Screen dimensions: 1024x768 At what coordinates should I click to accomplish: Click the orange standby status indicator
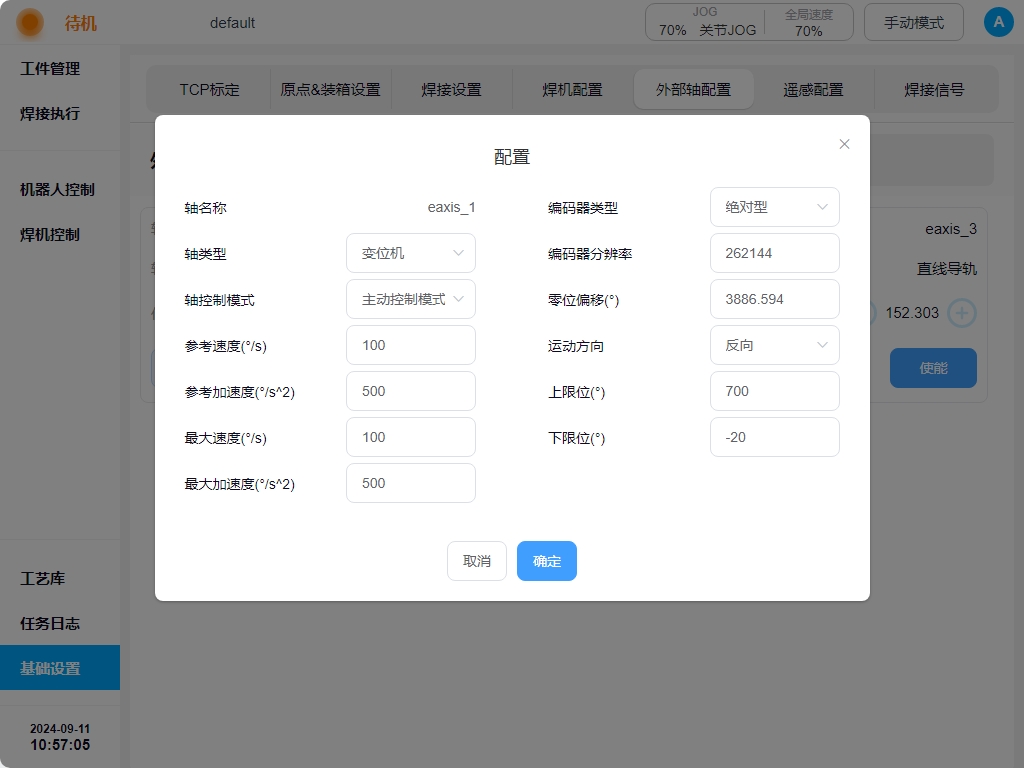[x=29, y=23]
